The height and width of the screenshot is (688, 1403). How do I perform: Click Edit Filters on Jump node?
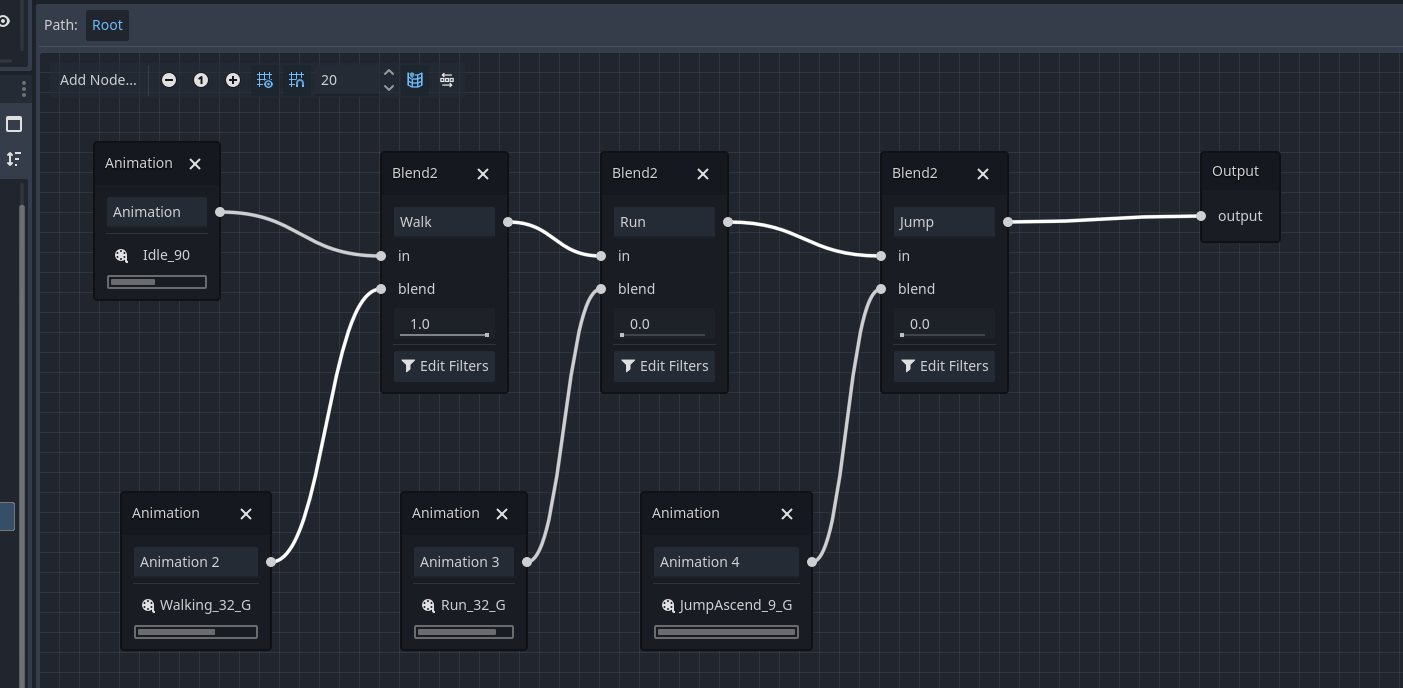click(944, 366)
